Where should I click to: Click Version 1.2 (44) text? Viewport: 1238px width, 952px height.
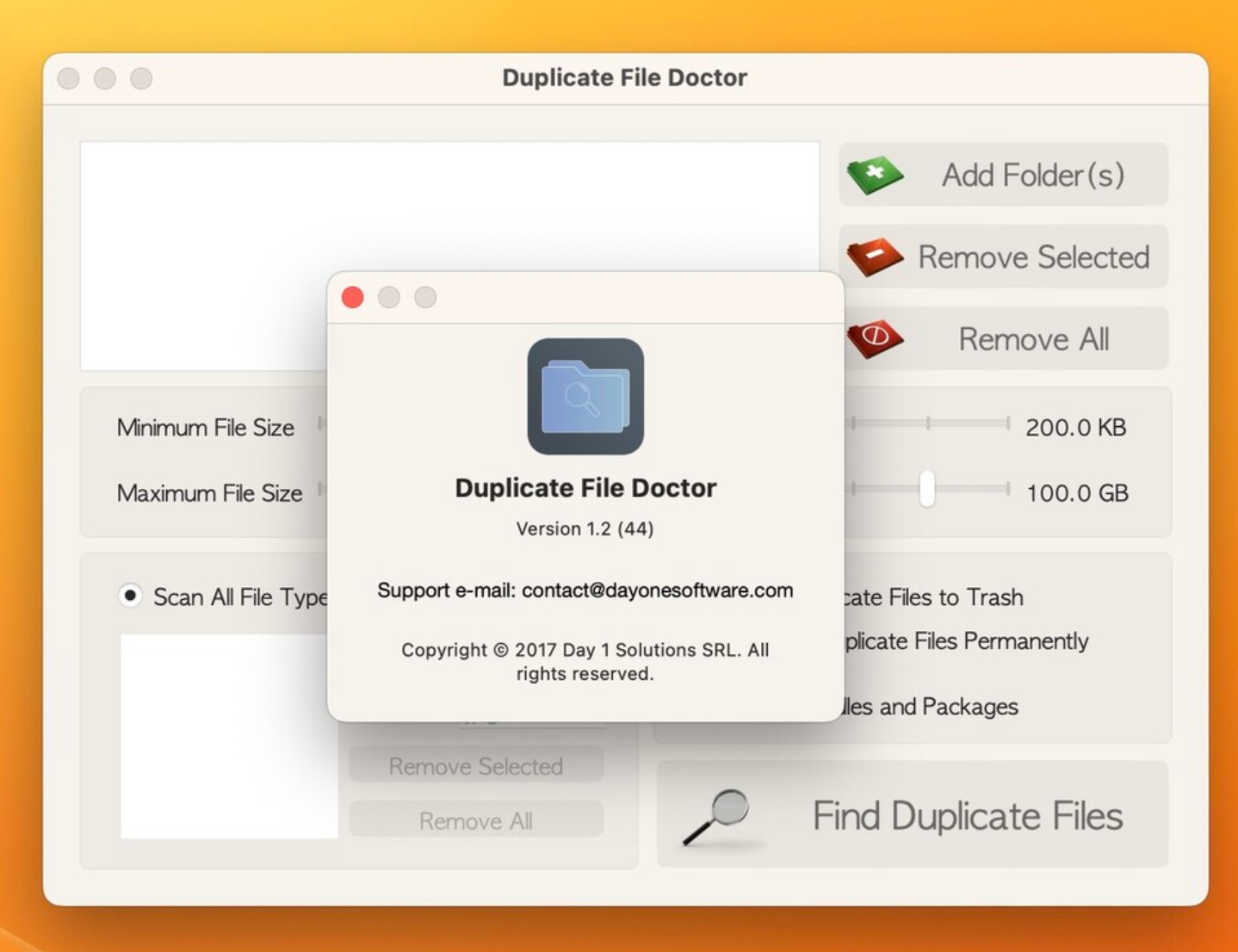pos(585,529)
